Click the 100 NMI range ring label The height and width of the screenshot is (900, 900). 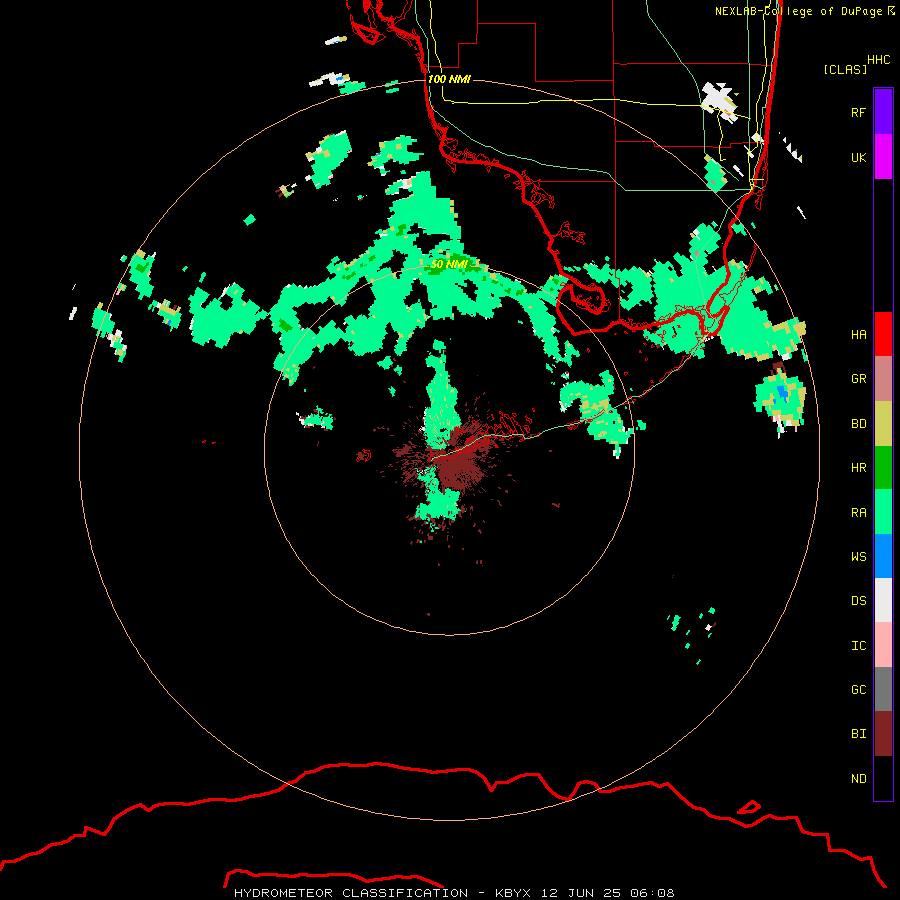coord(449,79)
